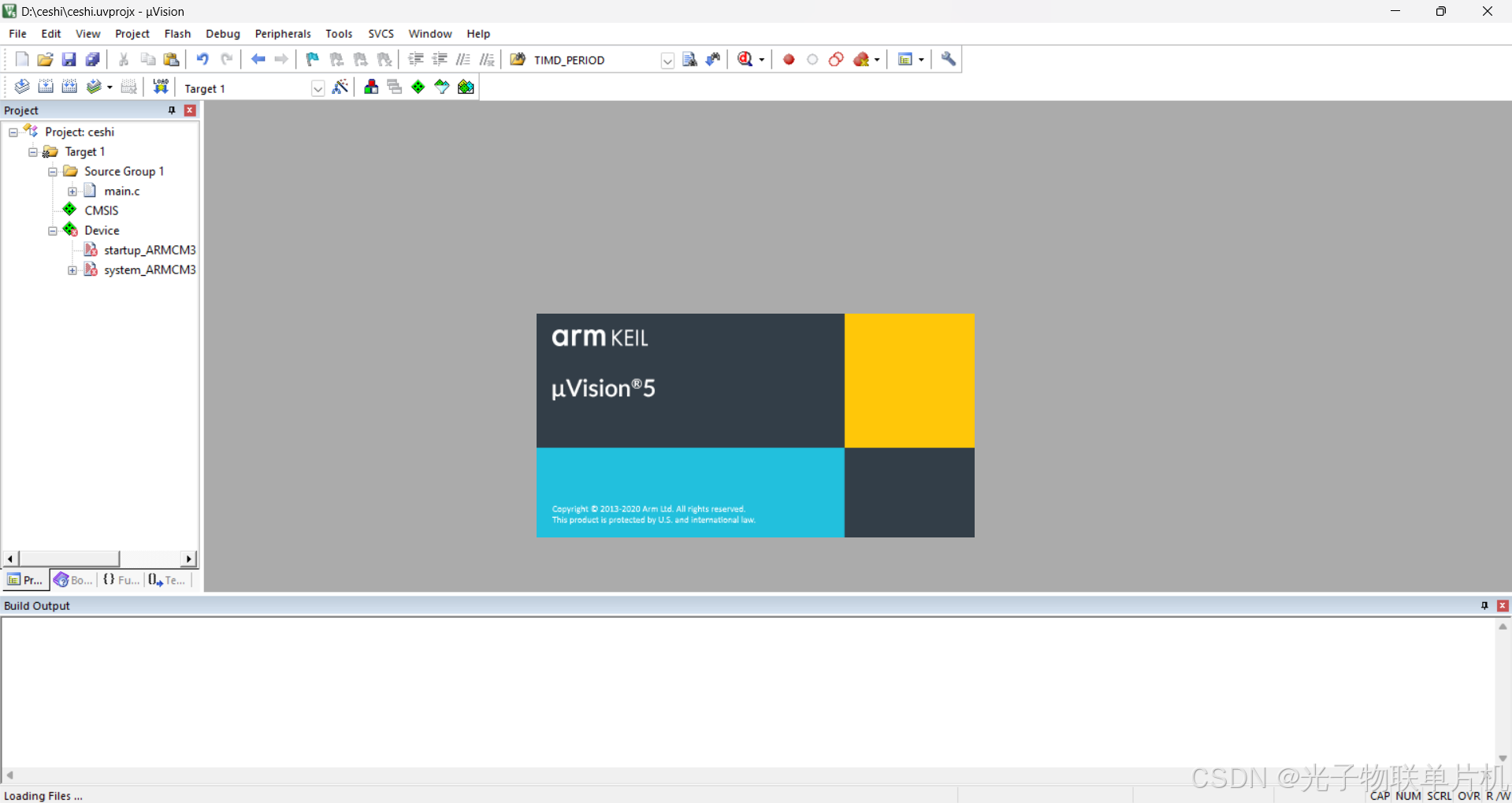Build the target files
Image resolution: width=1512 pixels, height=803 pixels.
pos(46,87)
